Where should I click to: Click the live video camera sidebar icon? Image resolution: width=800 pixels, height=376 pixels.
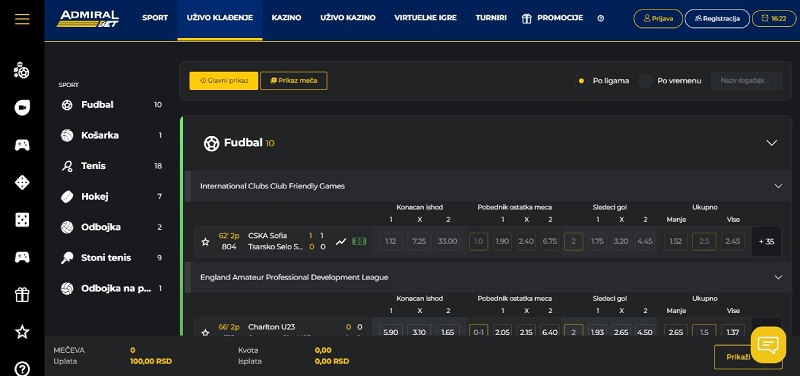22,108
